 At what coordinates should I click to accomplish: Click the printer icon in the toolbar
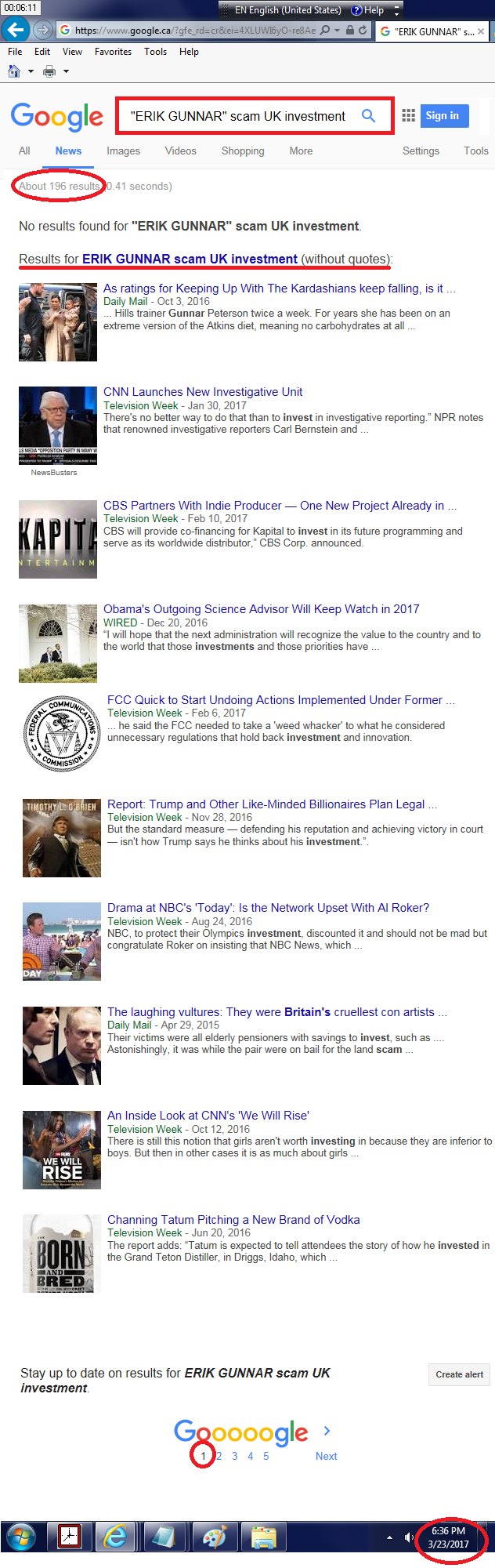click(49, 71)
